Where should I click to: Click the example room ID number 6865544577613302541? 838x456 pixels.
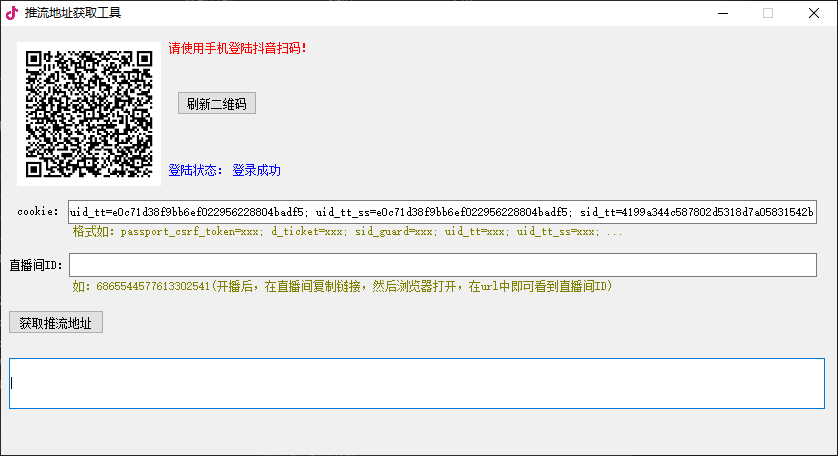coord(153,287)
